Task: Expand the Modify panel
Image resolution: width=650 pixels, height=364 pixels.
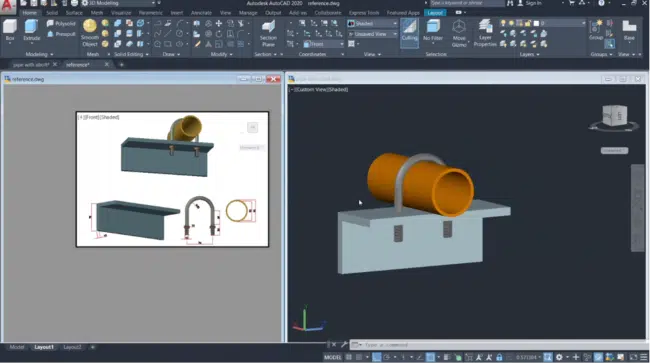Action: (x=221, y=54)
